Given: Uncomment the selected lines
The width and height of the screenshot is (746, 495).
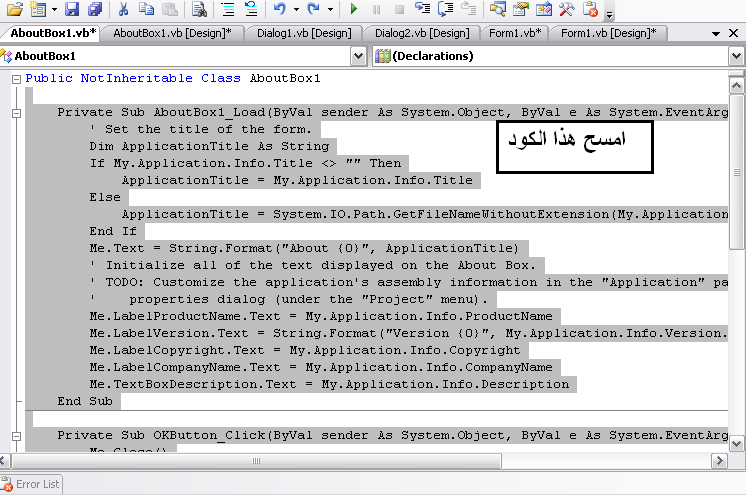Looking at the screenshot, I should coord(250,10).
